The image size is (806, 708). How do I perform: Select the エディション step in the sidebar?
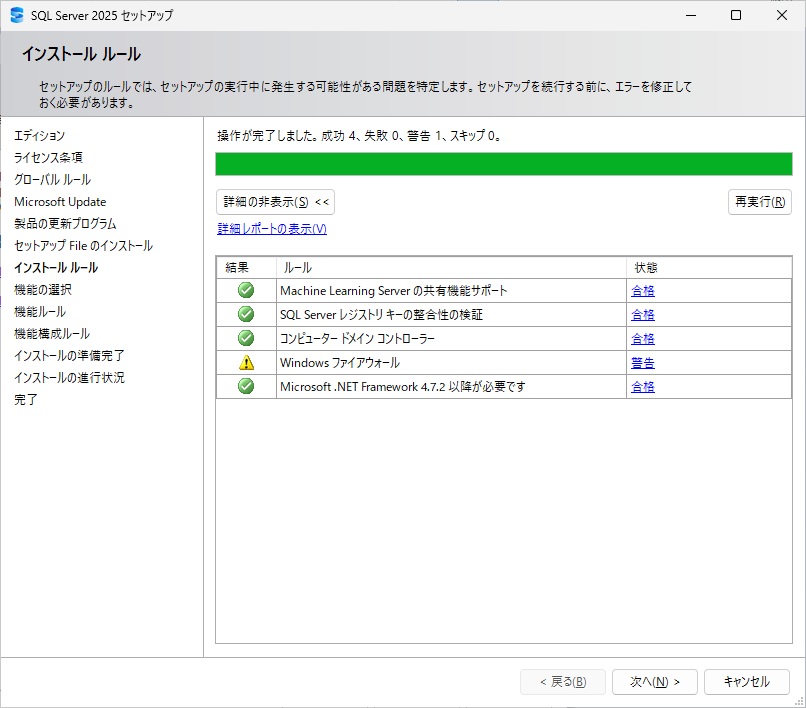pyautogui.click(x=38, y=135)
